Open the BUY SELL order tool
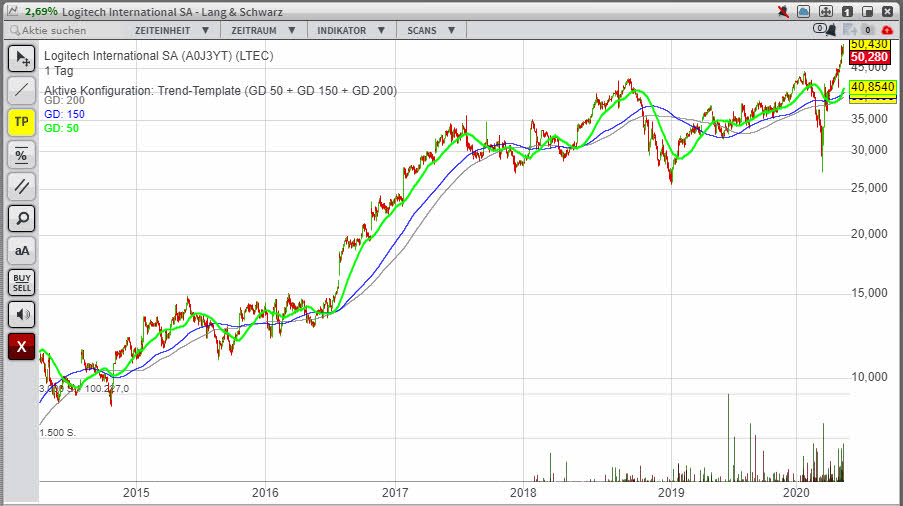The width and height of the screenshot is (903, 506). [21, 283]
